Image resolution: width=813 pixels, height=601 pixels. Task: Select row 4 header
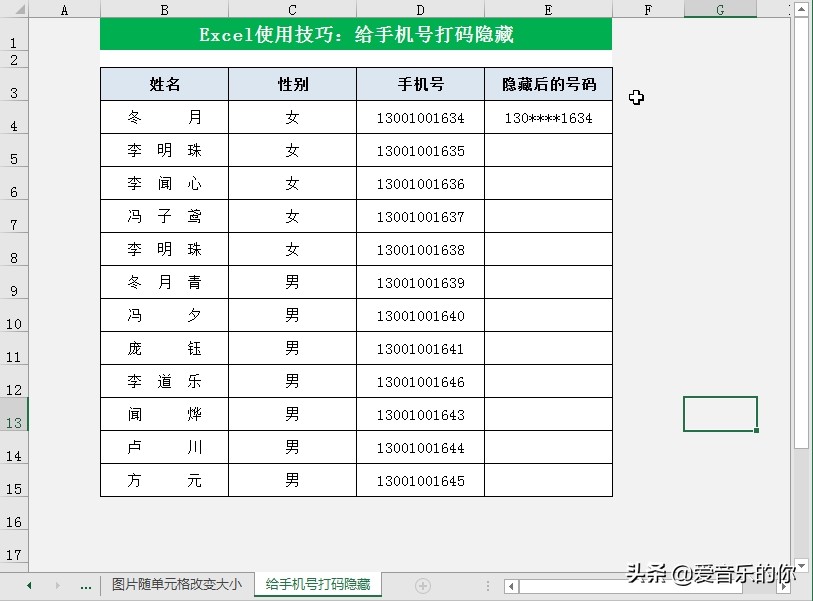pyautogui.click(x=14, y=118)
